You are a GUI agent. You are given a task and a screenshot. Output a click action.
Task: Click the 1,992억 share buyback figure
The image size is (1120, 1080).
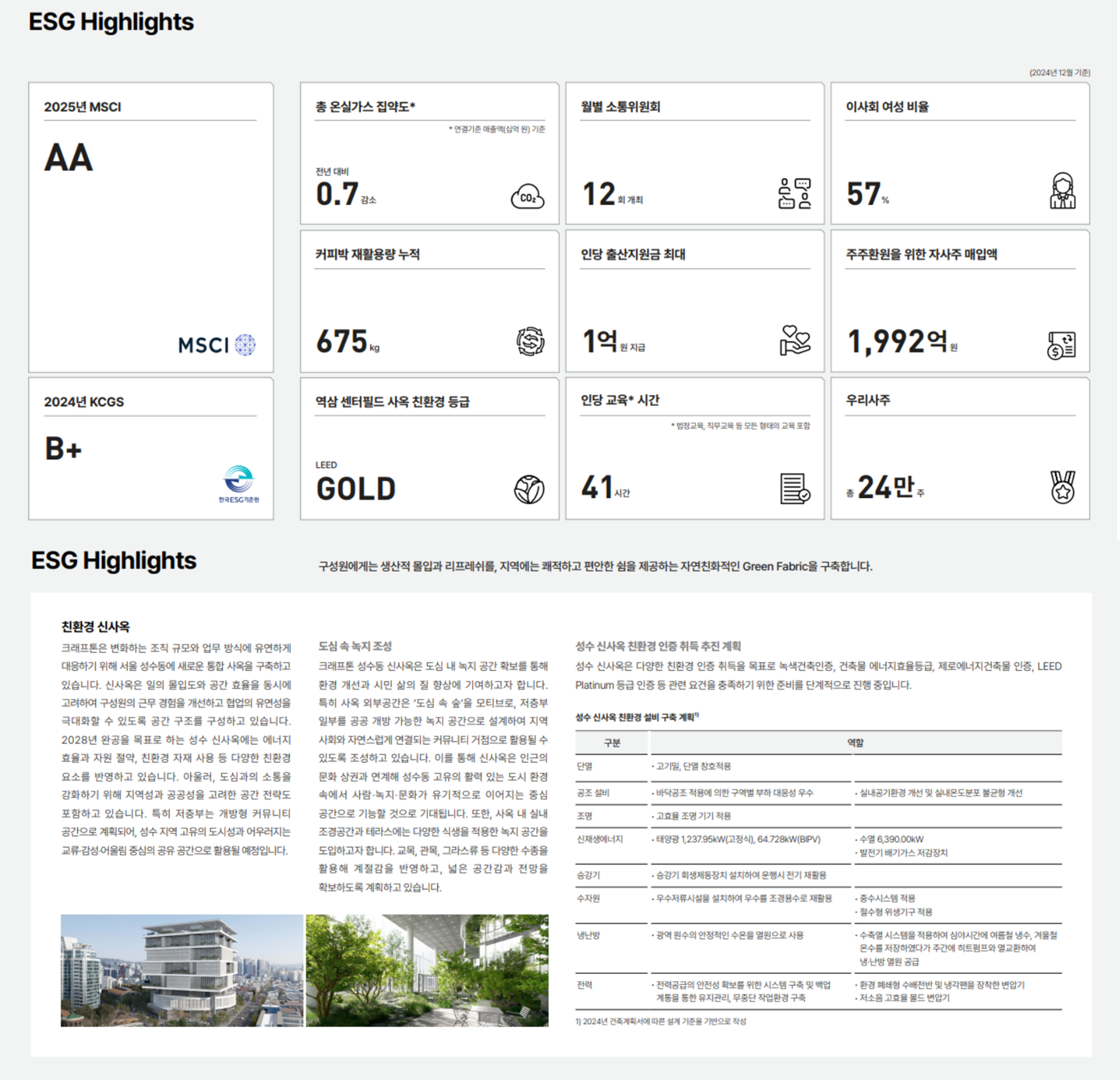pos(897,342)
